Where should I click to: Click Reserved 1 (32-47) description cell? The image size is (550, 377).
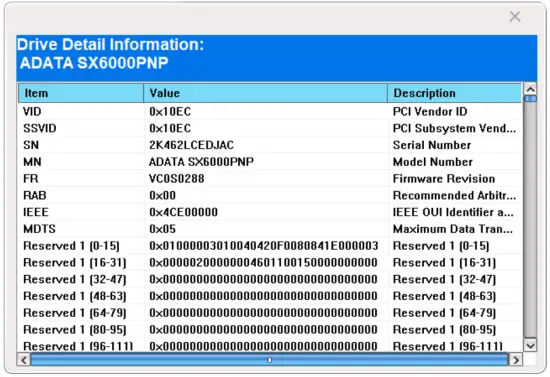[x=444, y=280]
